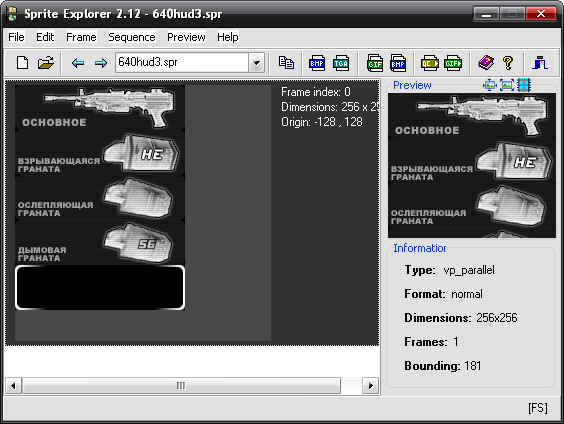Click the horizontal scrollbar right arrow
Image resolution: width=564 pixels, height=424 pixels.
(x=370, y=386)
